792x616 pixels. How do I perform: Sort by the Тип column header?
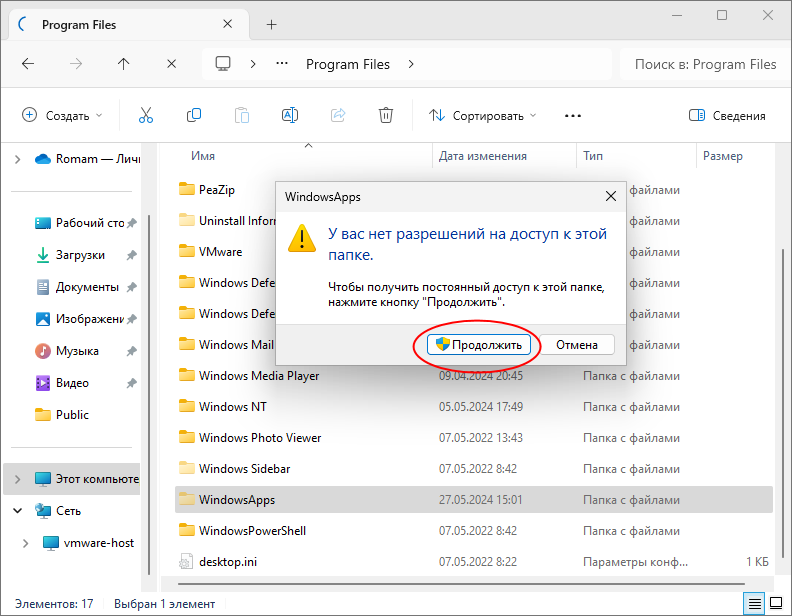point(593,156)
